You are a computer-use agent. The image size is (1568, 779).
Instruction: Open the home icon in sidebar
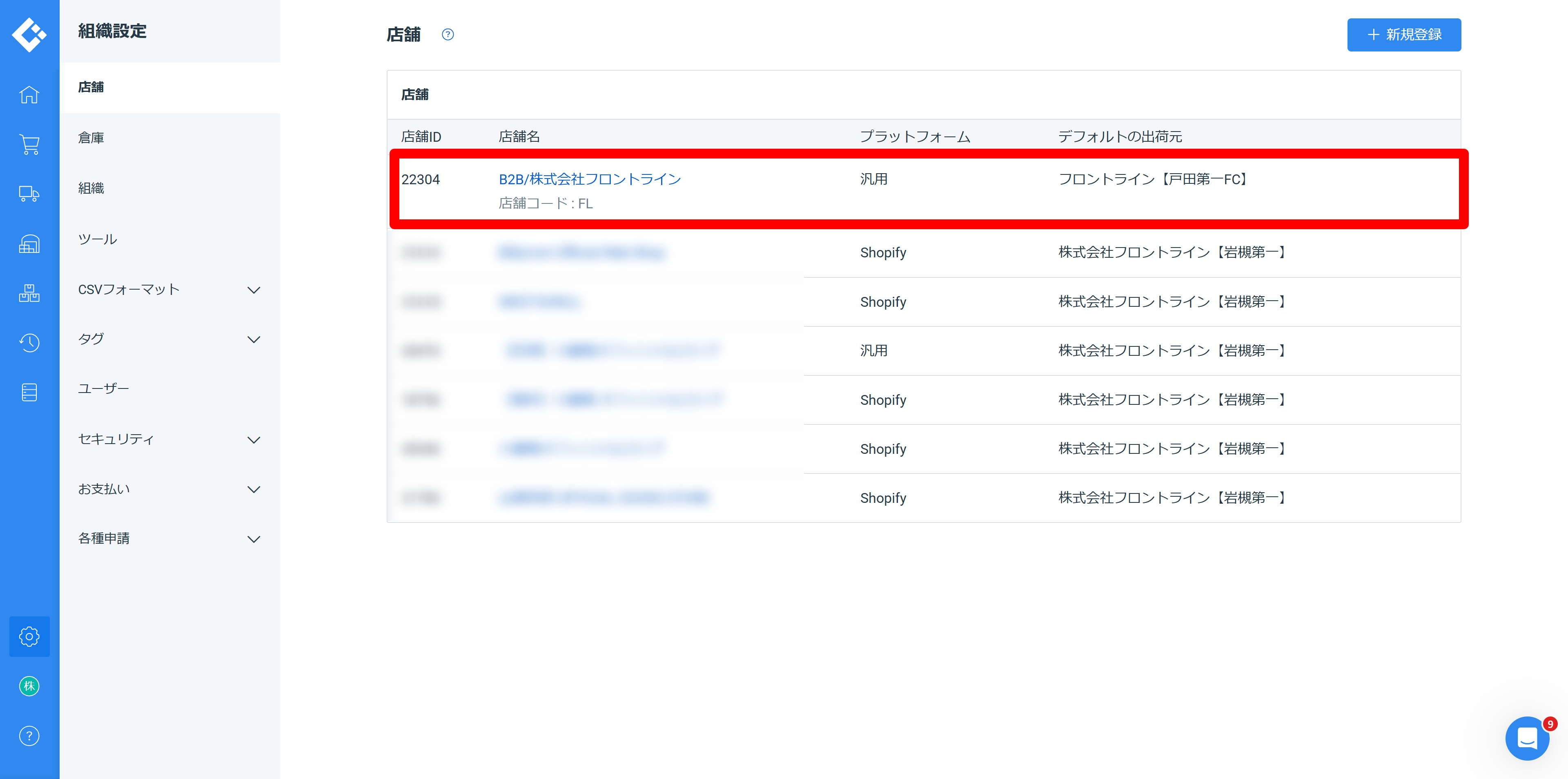pos(29,94)
